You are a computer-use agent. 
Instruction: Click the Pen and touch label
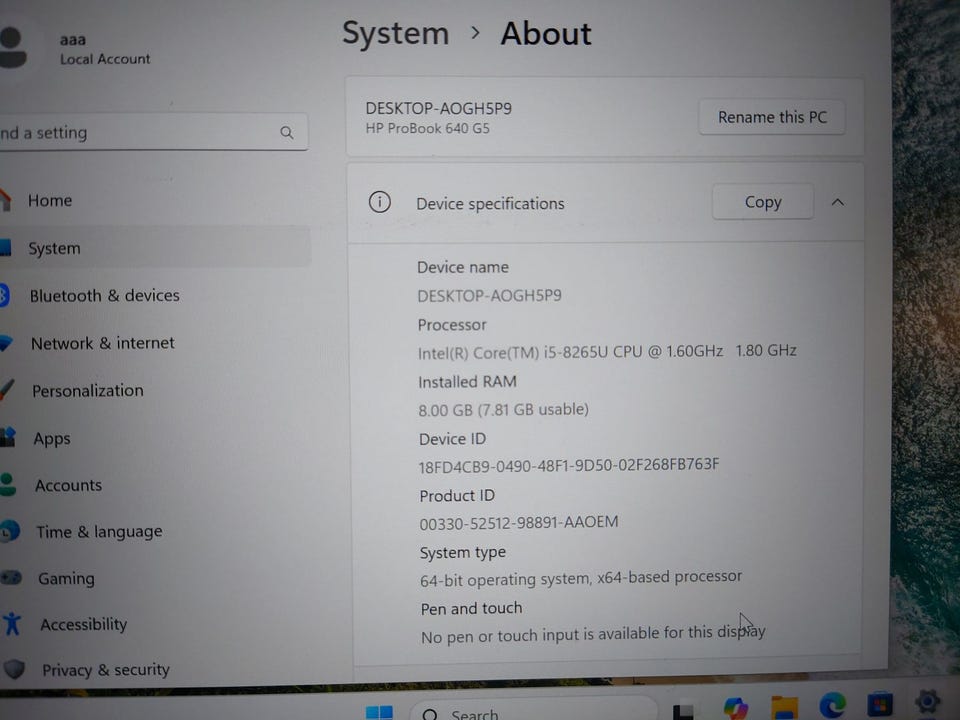click(471, 609)
